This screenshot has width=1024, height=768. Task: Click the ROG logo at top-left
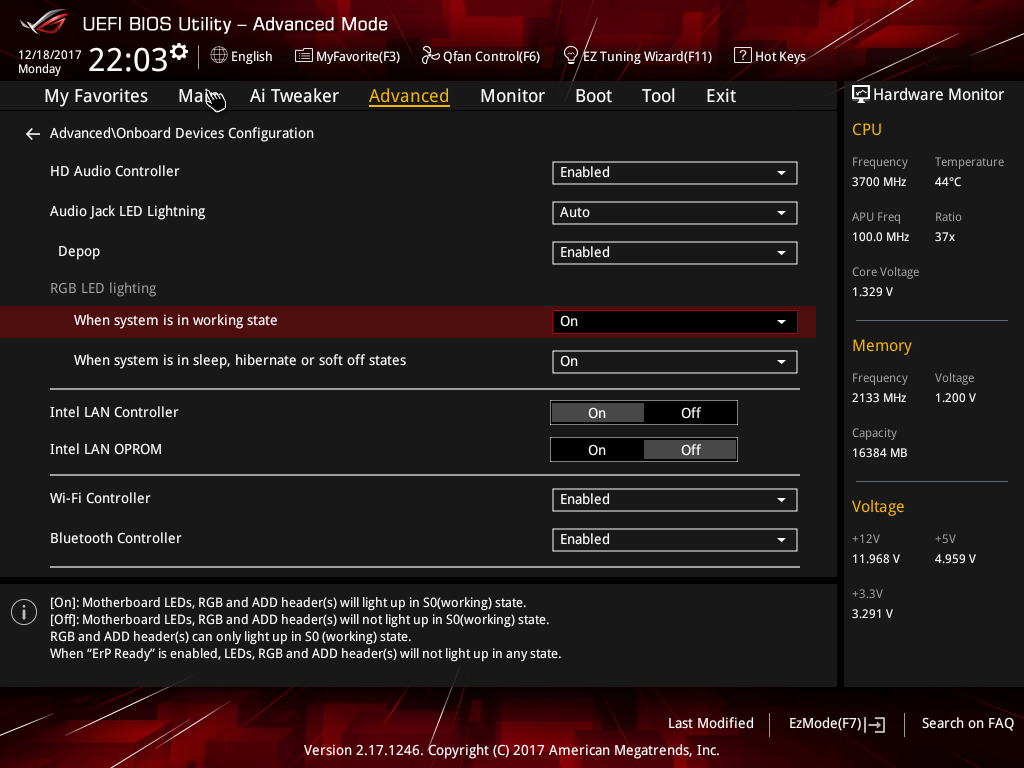click(x=44, y=22)
